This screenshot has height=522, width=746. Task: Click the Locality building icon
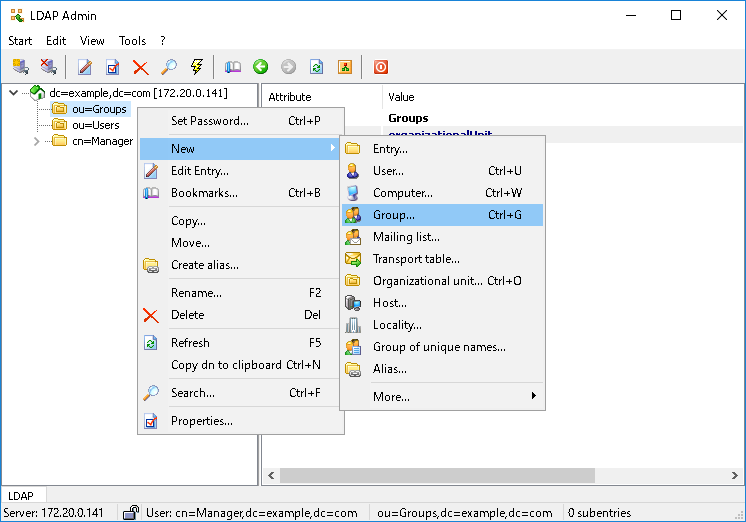click(x=353, y=325)
